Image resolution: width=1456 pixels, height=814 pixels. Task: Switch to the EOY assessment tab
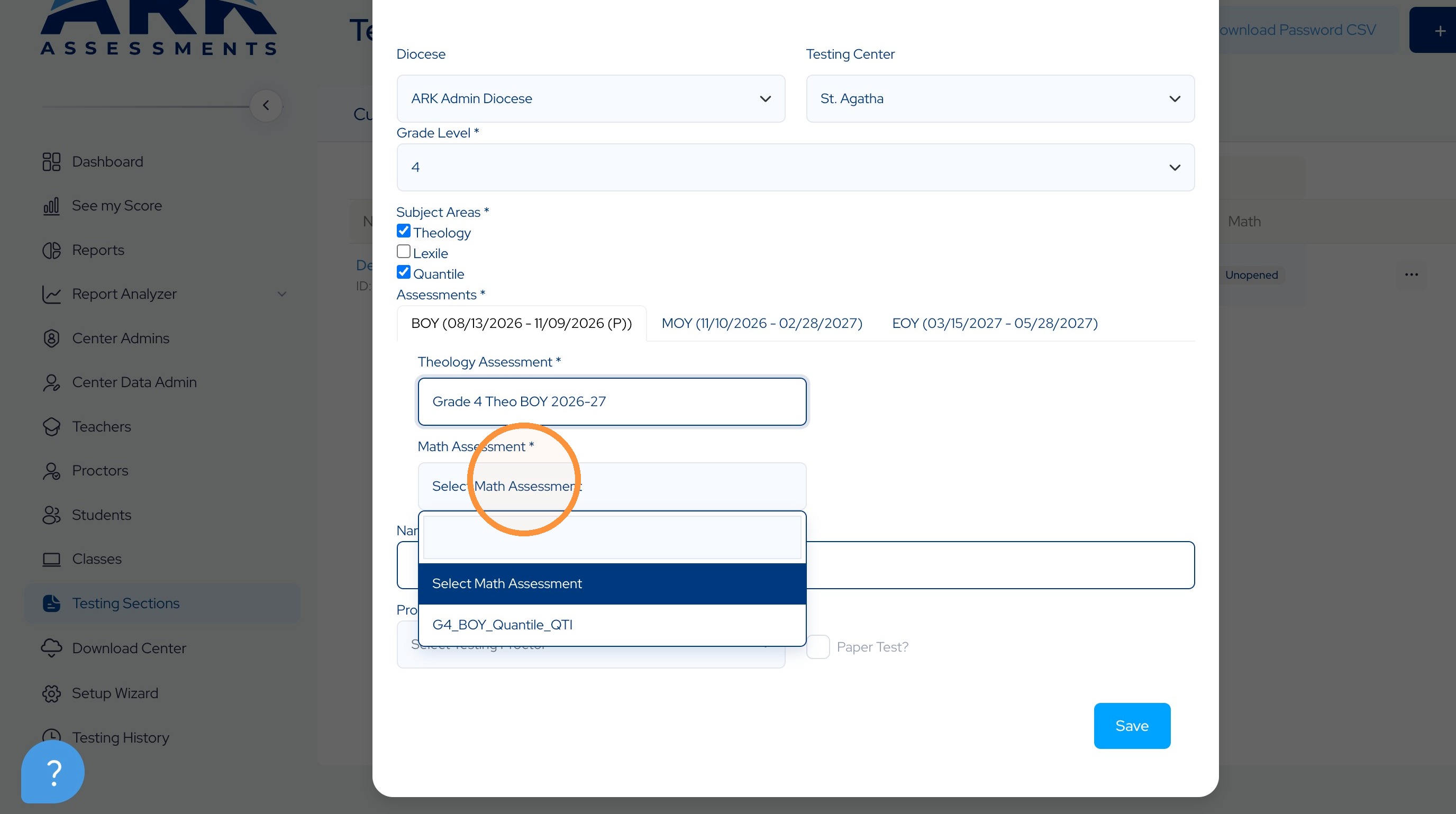coord(995,323)
